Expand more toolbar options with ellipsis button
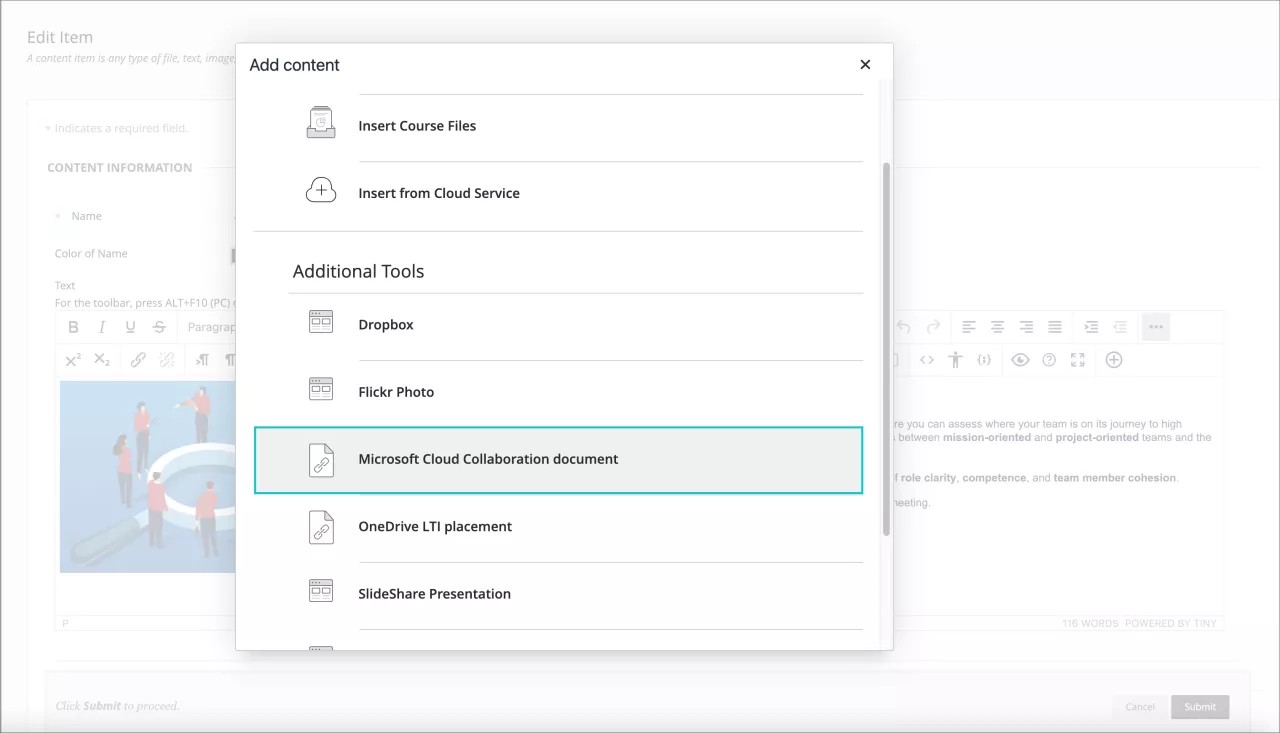 pos(1156,326)
